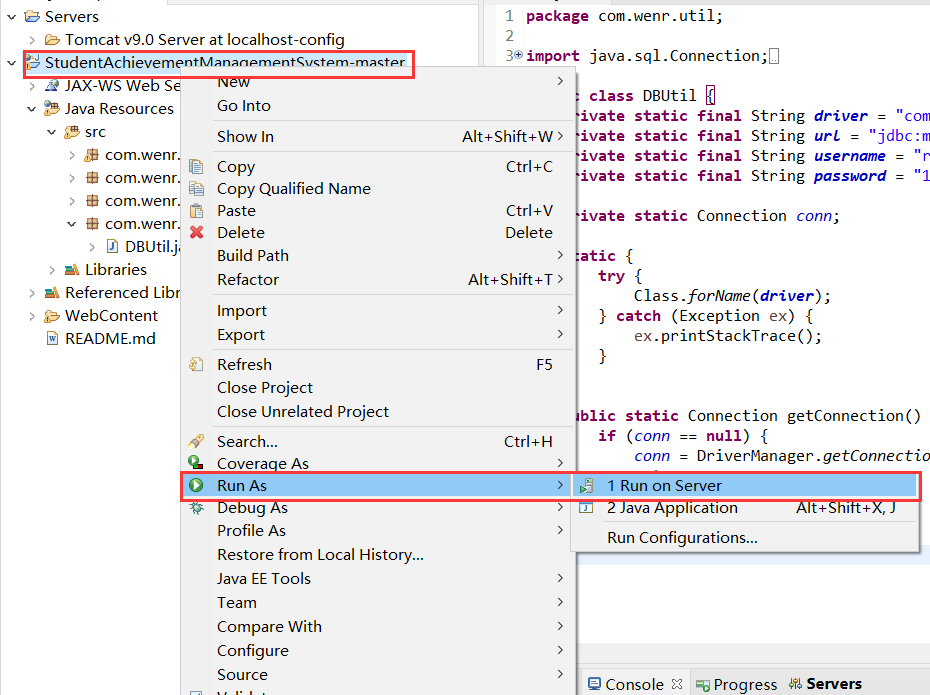
Task: Choose Import from context menu
Action: pos(377,310)
